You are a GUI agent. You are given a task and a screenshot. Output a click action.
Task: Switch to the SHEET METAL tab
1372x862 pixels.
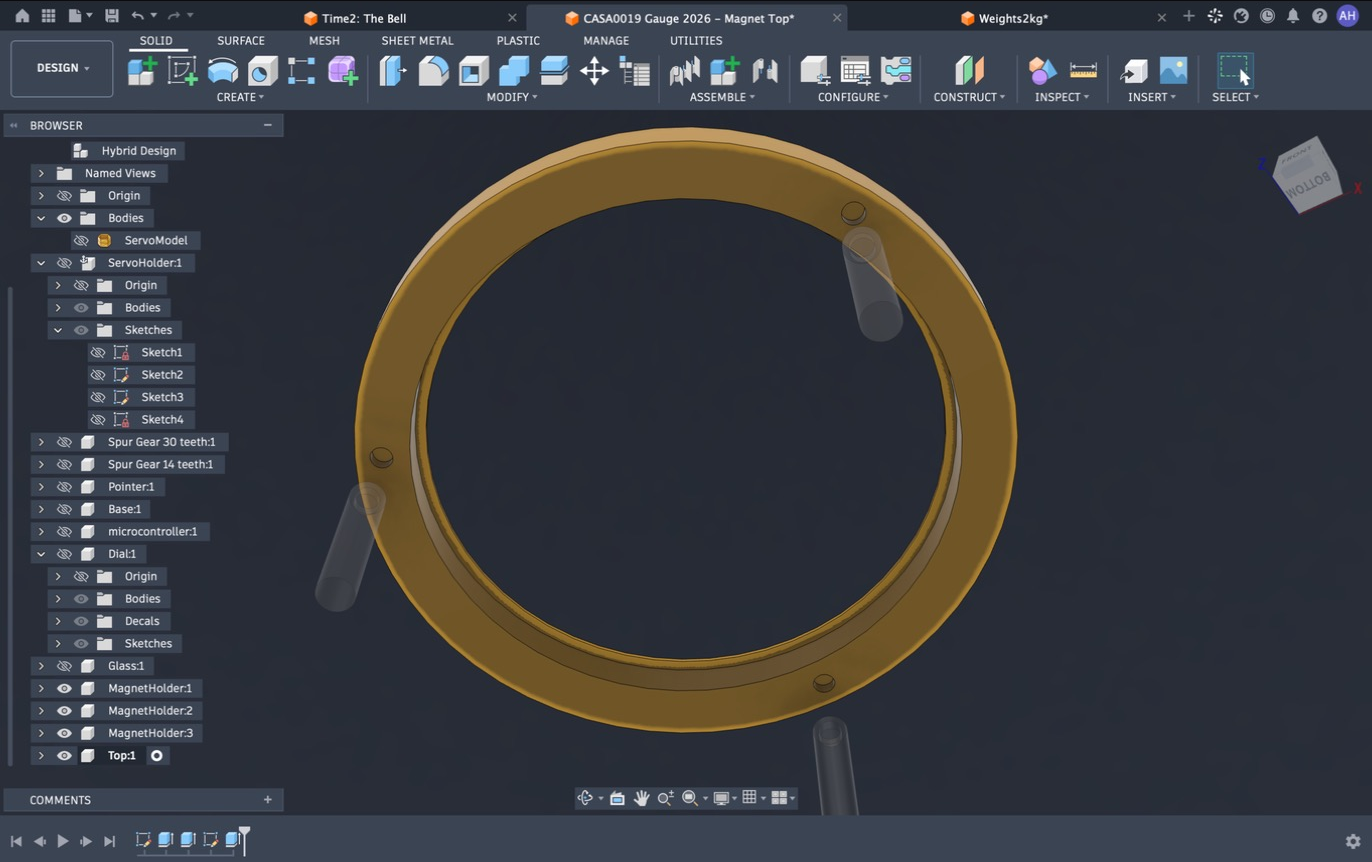tap(417, 41)
